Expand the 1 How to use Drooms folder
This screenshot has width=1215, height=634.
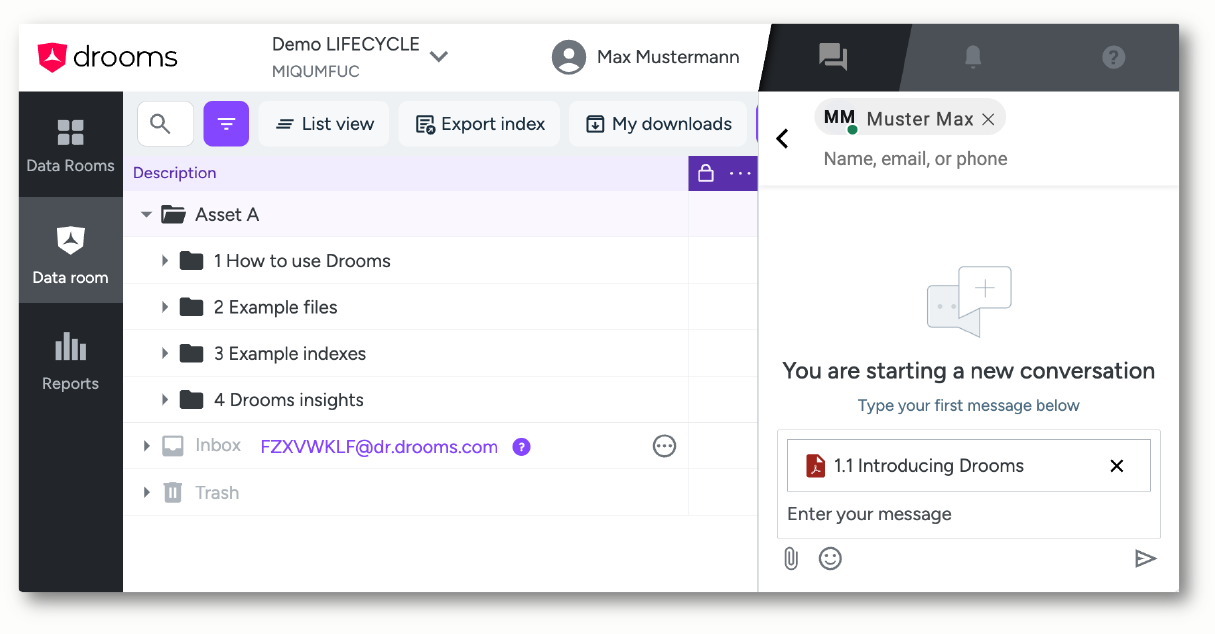point(165,261)
